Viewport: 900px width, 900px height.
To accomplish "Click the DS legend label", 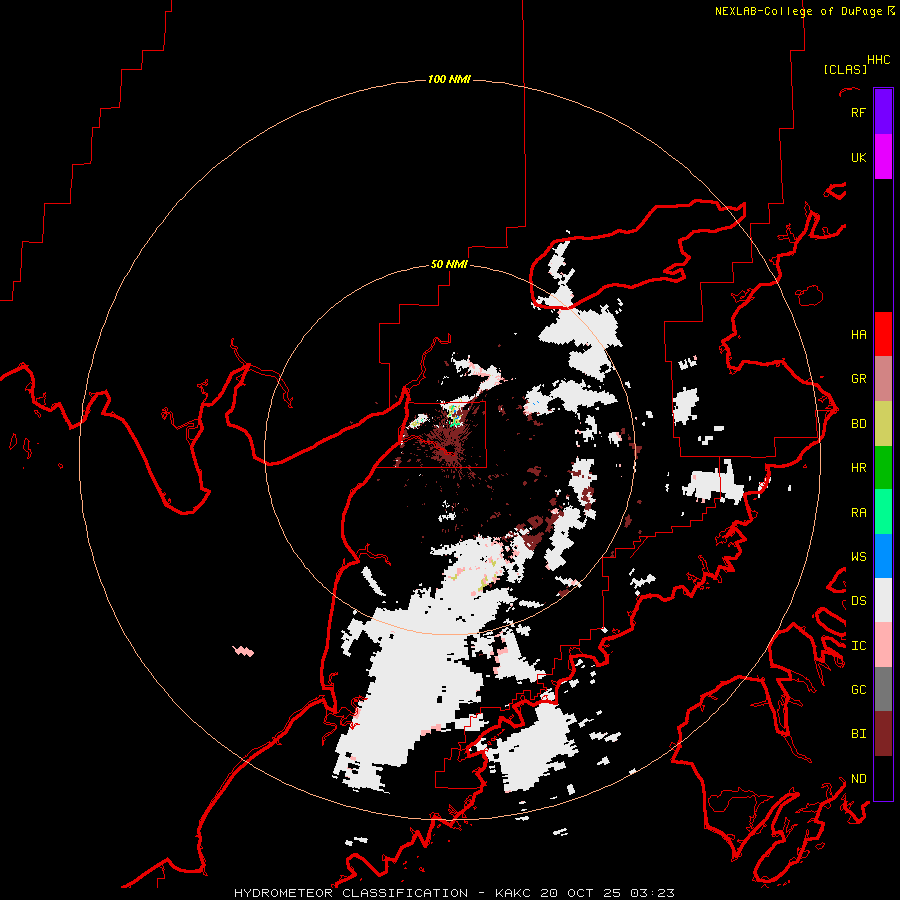I will pyautogui.click(x=858, y=600).
